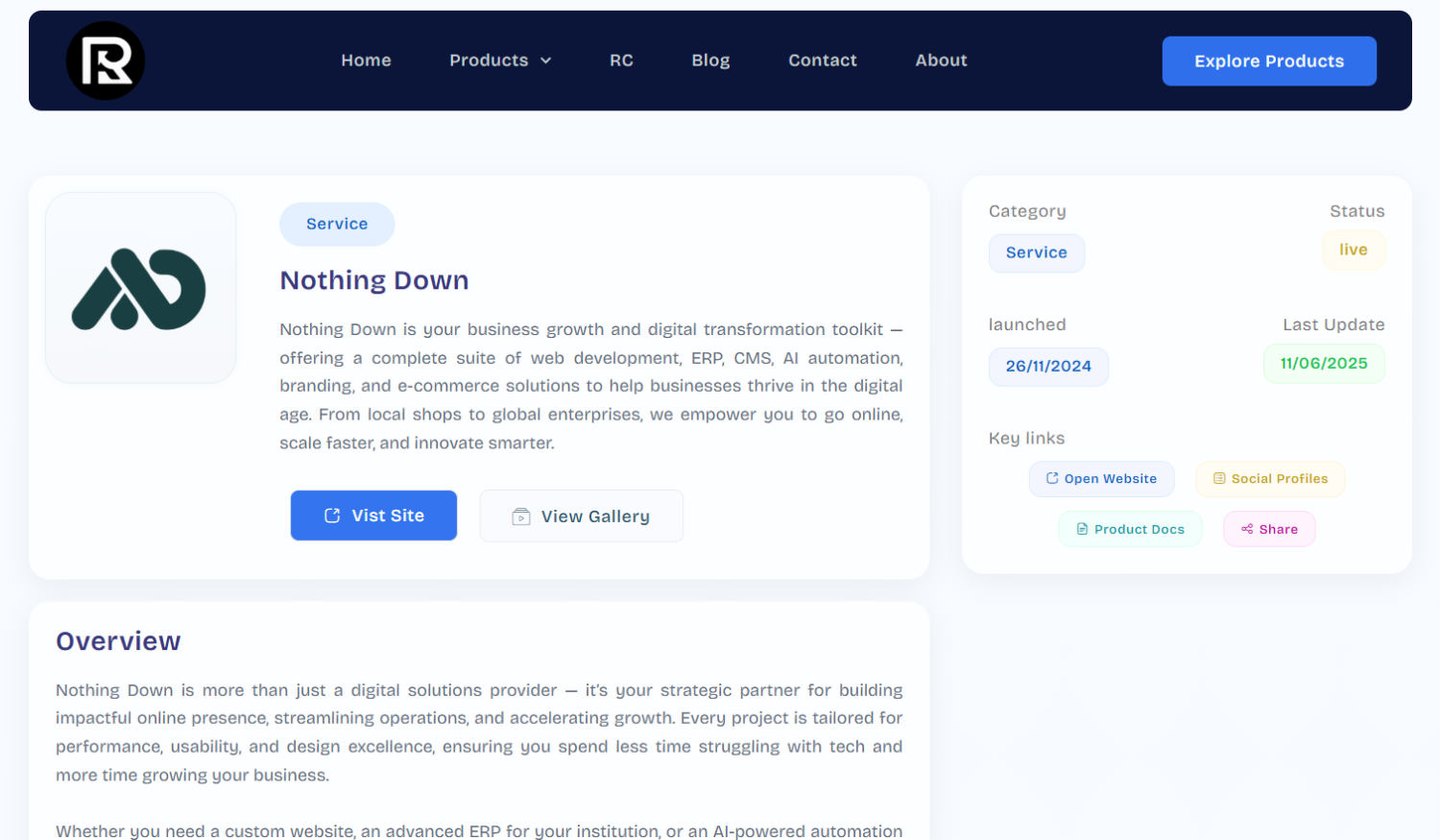Select the Service category chip
Image resolution: width=1440 pixels, height=840 pixels.
click(x=1037, y=252)
